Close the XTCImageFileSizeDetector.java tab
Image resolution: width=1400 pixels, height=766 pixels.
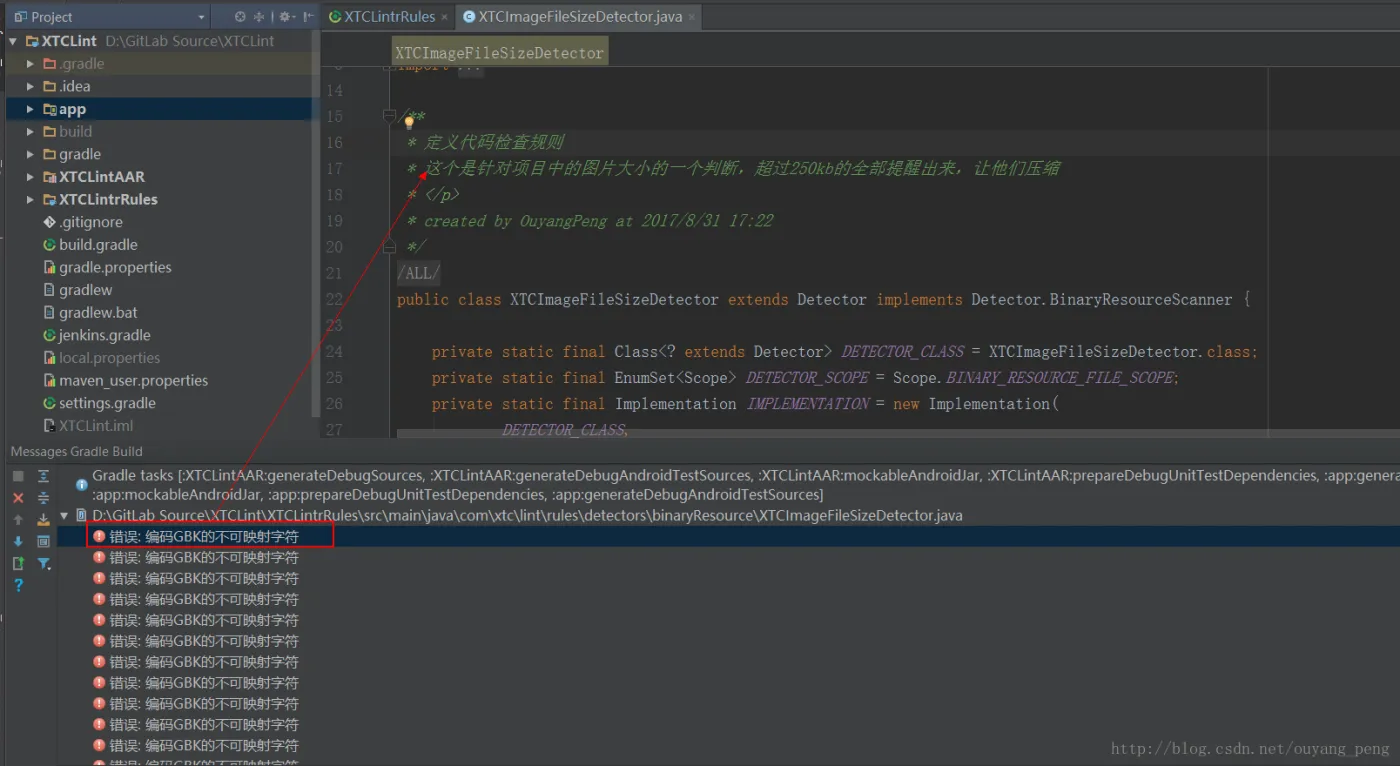click(692, 17)
